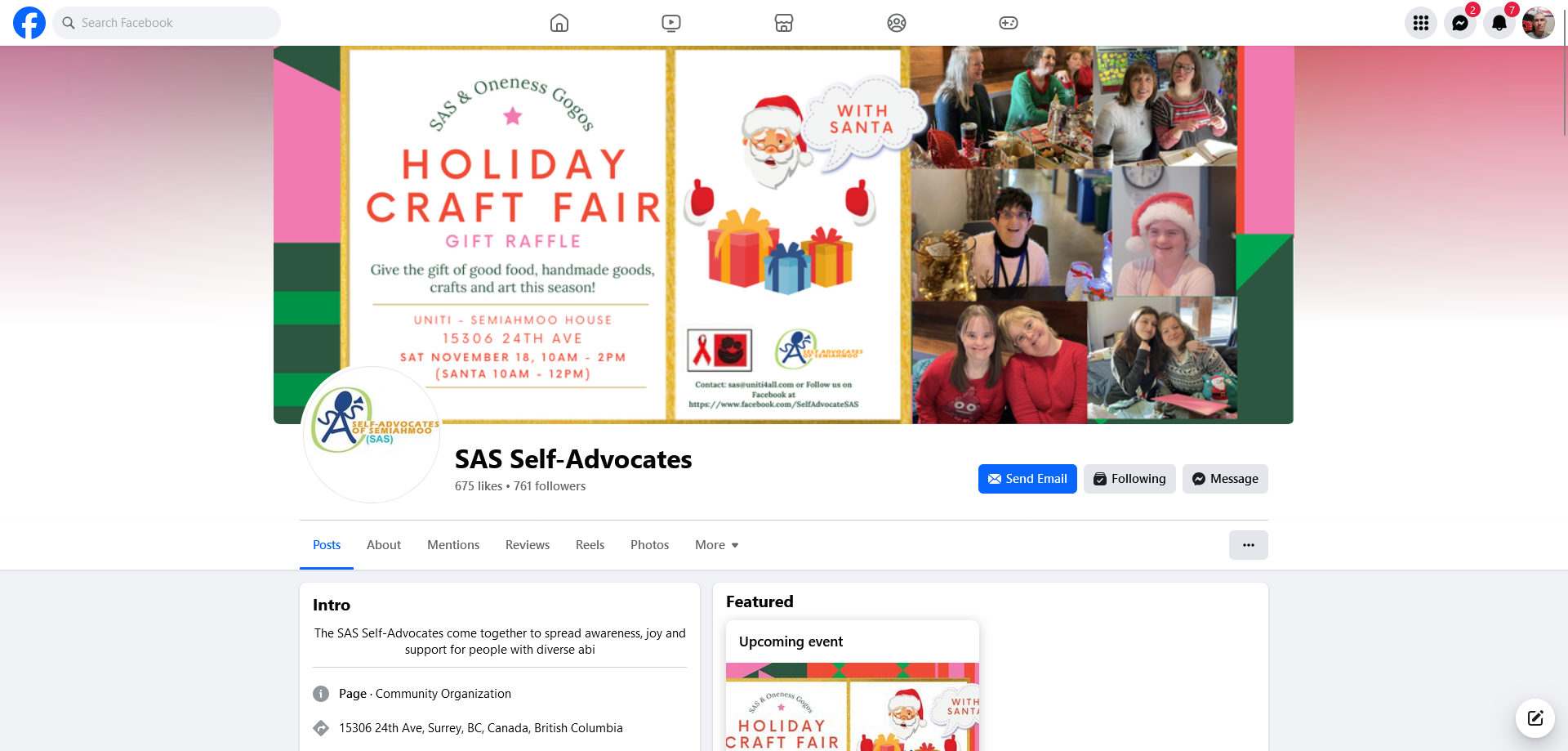Go to the Home feed icon

coord(559,23)
